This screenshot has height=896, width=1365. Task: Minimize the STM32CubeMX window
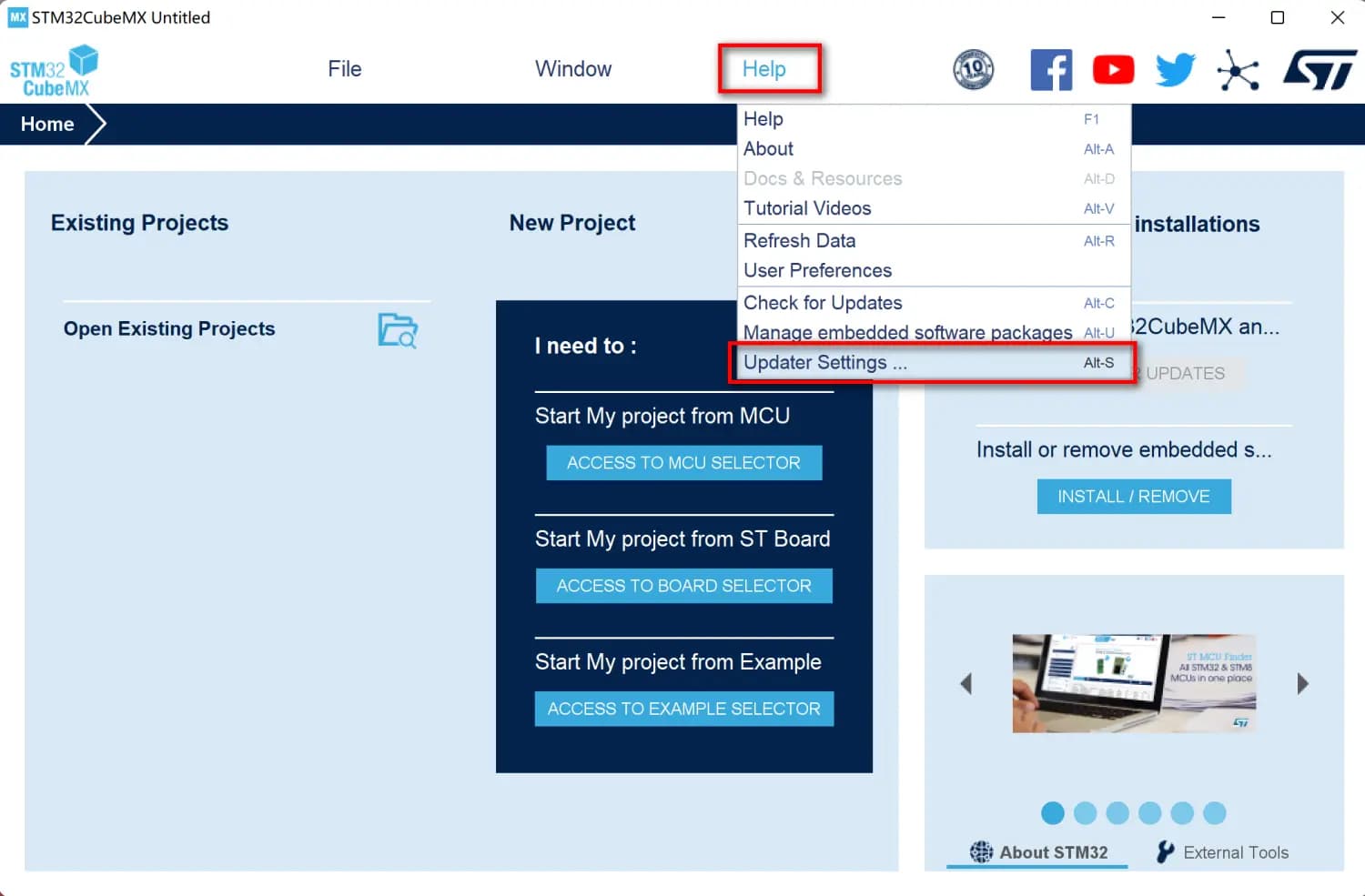coord(1218,18)
